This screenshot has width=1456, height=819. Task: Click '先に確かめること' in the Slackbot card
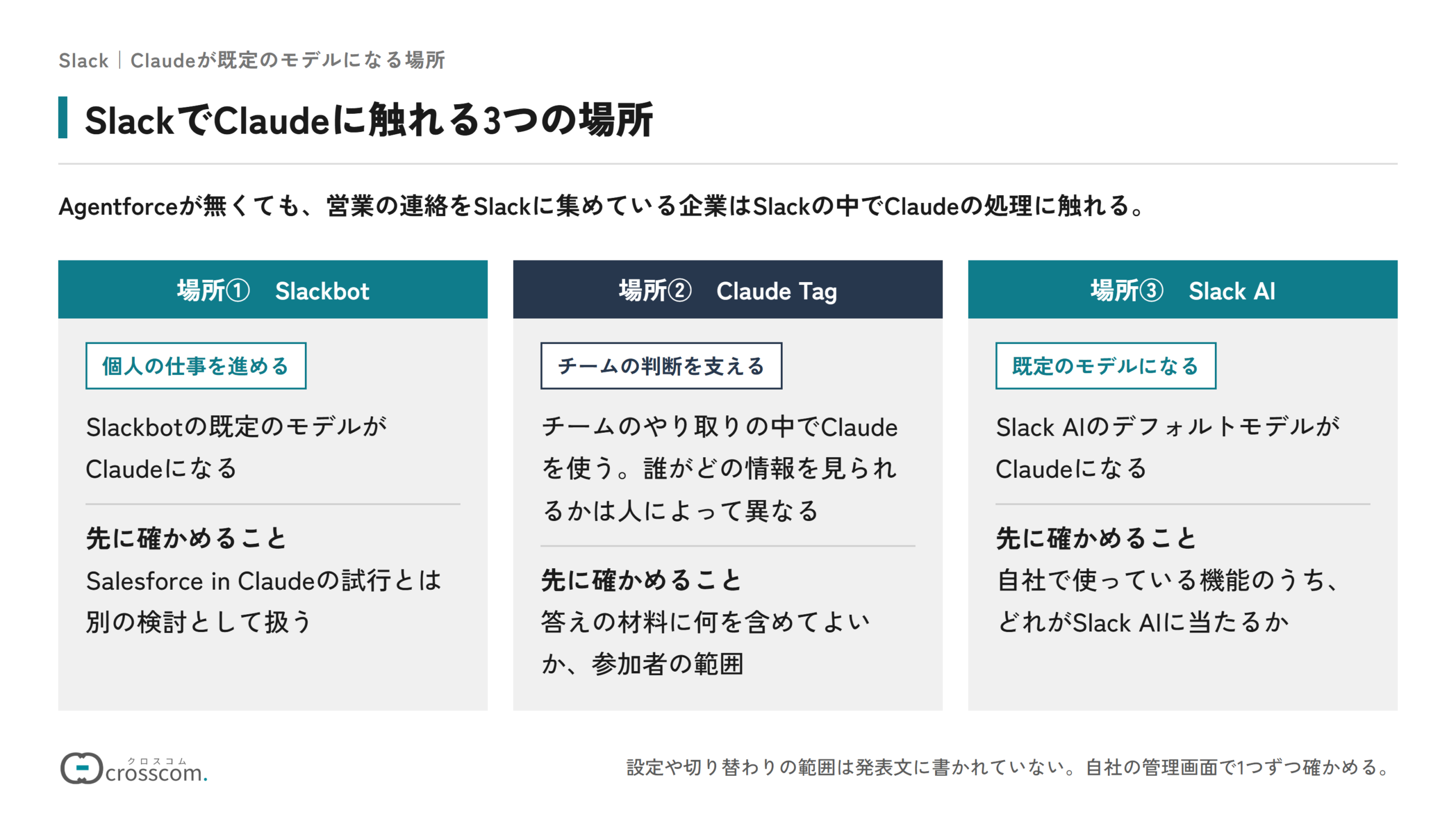point(187,538)
